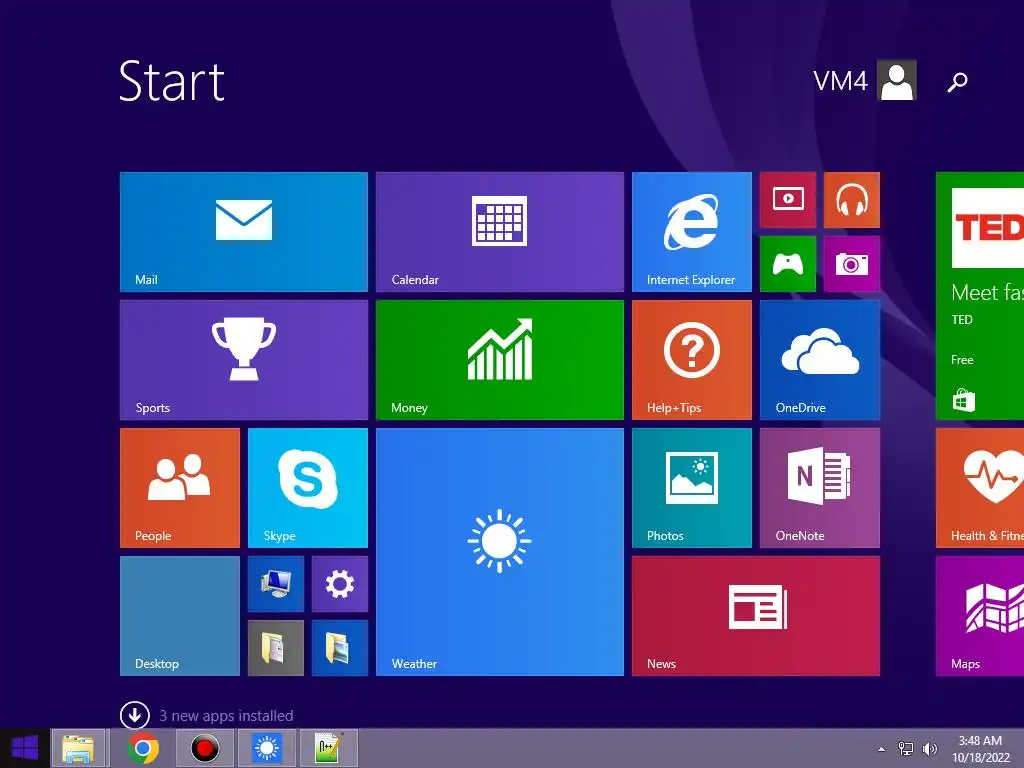Open the Music headphones tile
The image size is (1024, 768).
pyautogui.click(x=852, y=200)
